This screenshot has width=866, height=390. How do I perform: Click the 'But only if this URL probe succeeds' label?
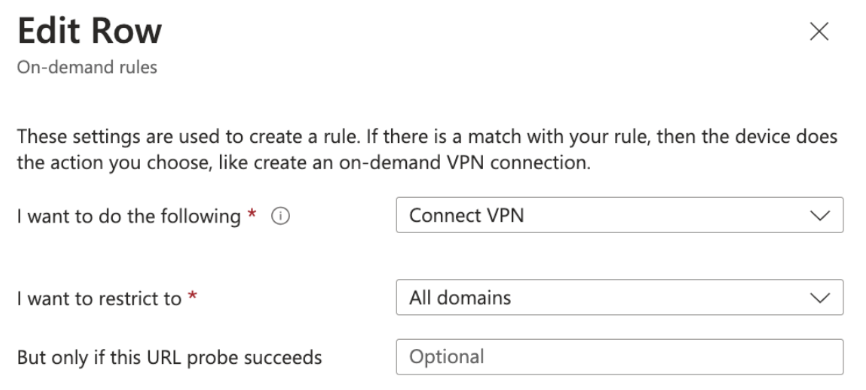[170, 357]
